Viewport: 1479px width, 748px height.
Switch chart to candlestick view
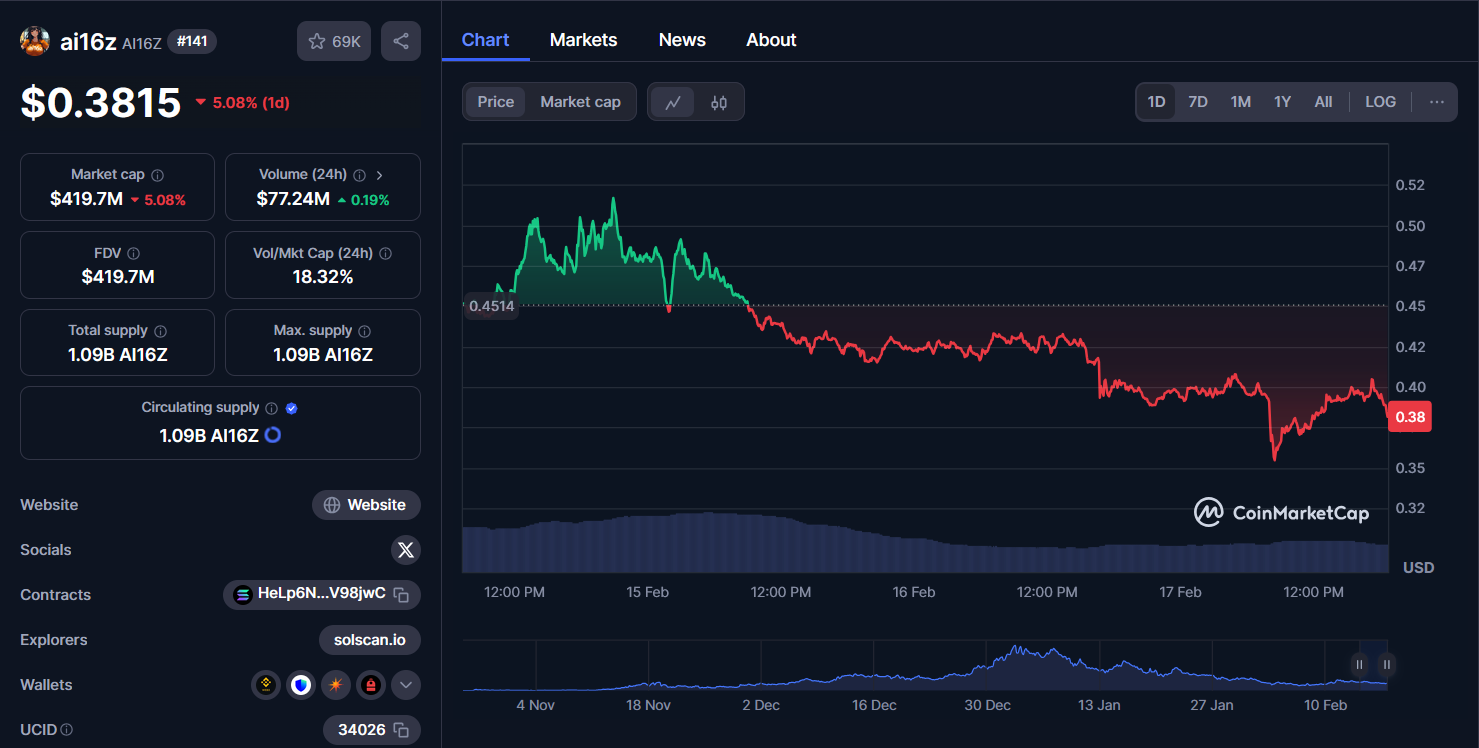718,101
